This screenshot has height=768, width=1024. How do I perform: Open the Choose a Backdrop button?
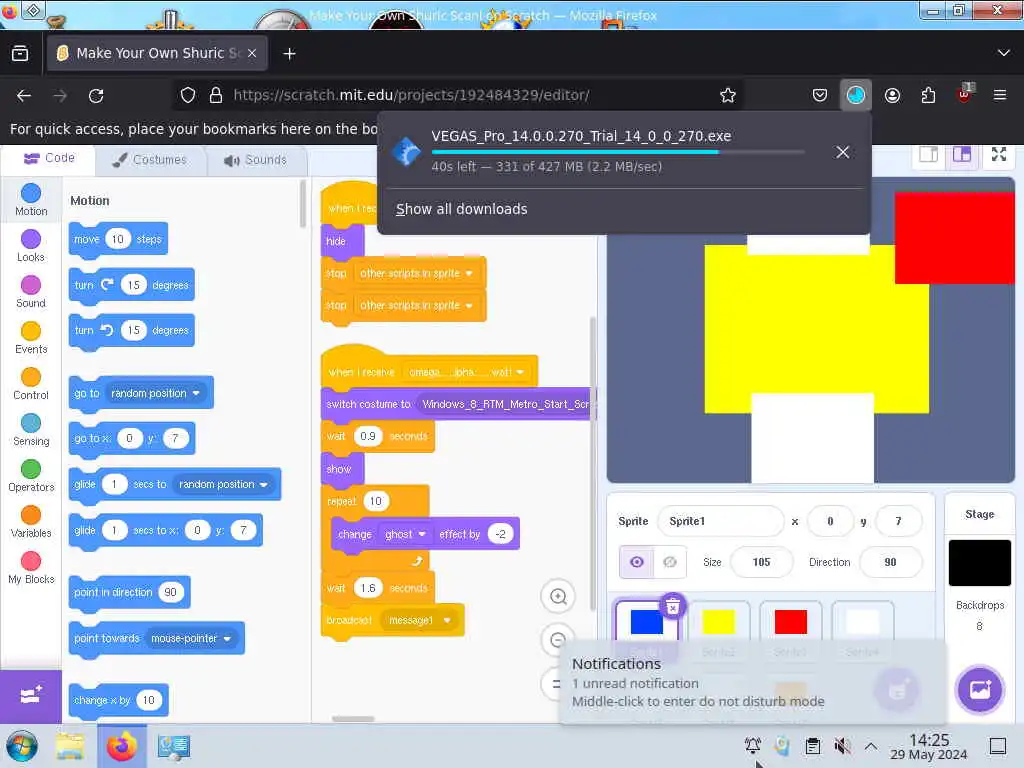tap(980, 690)
